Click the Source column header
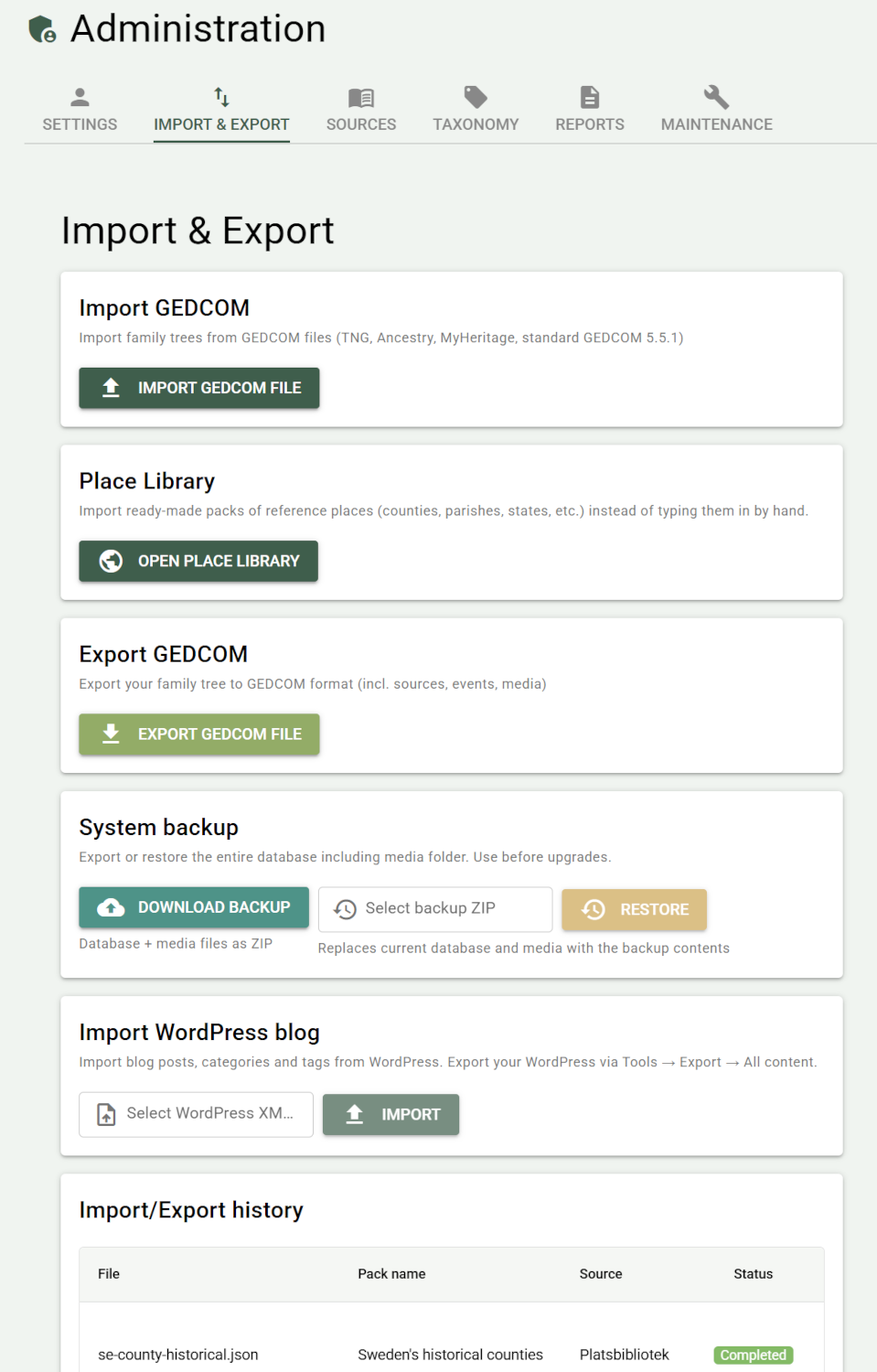The image size is (877, 1372). click(x=601, y=1274)
